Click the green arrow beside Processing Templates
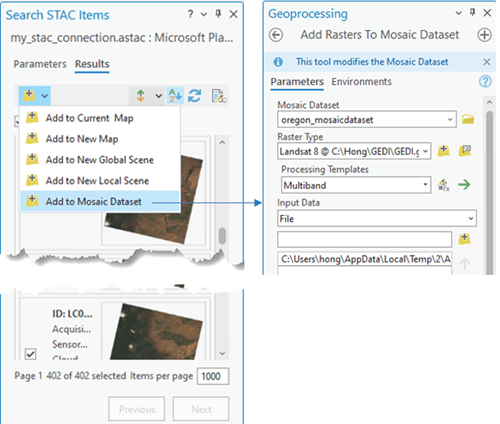Viewport: 500px width, 424px height. point(464,184)
